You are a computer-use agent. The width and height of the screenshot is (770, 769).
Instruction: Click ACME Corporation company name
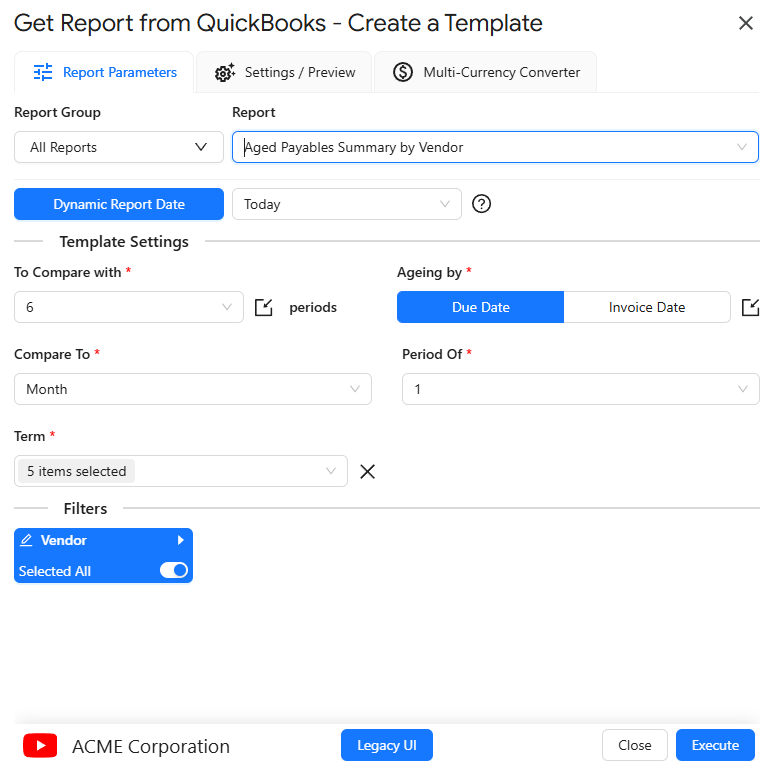[x=151, y=746]
